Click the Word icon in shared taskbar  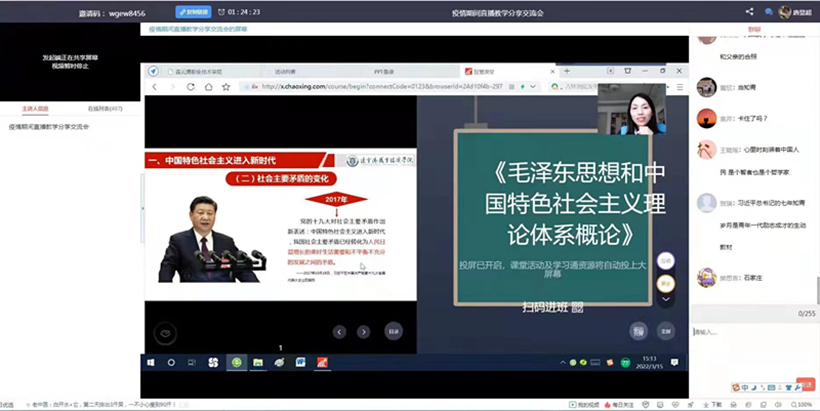click(x=301, y=362)
